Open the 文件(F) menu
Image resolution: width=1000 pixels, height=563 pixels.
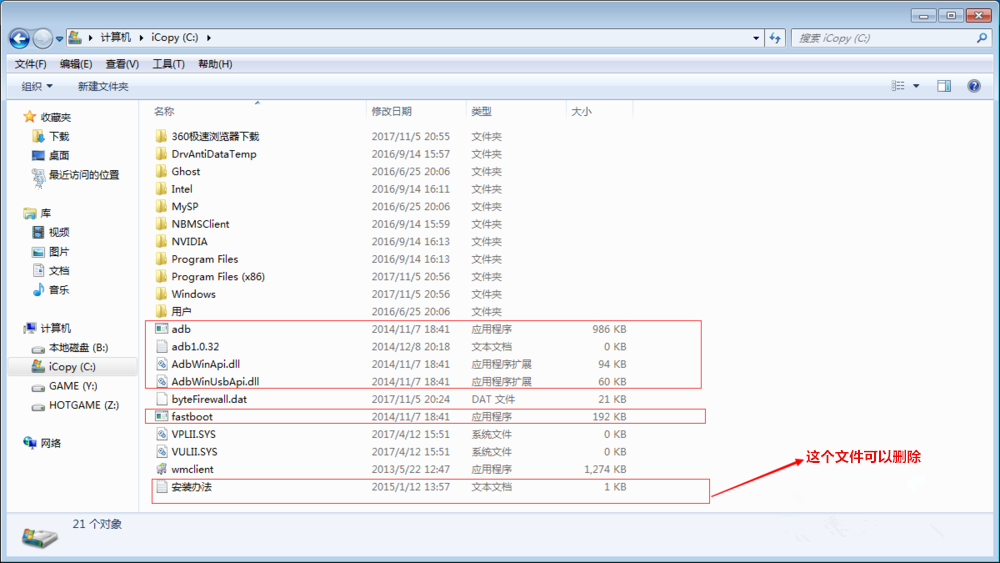[x=31, y=64]
